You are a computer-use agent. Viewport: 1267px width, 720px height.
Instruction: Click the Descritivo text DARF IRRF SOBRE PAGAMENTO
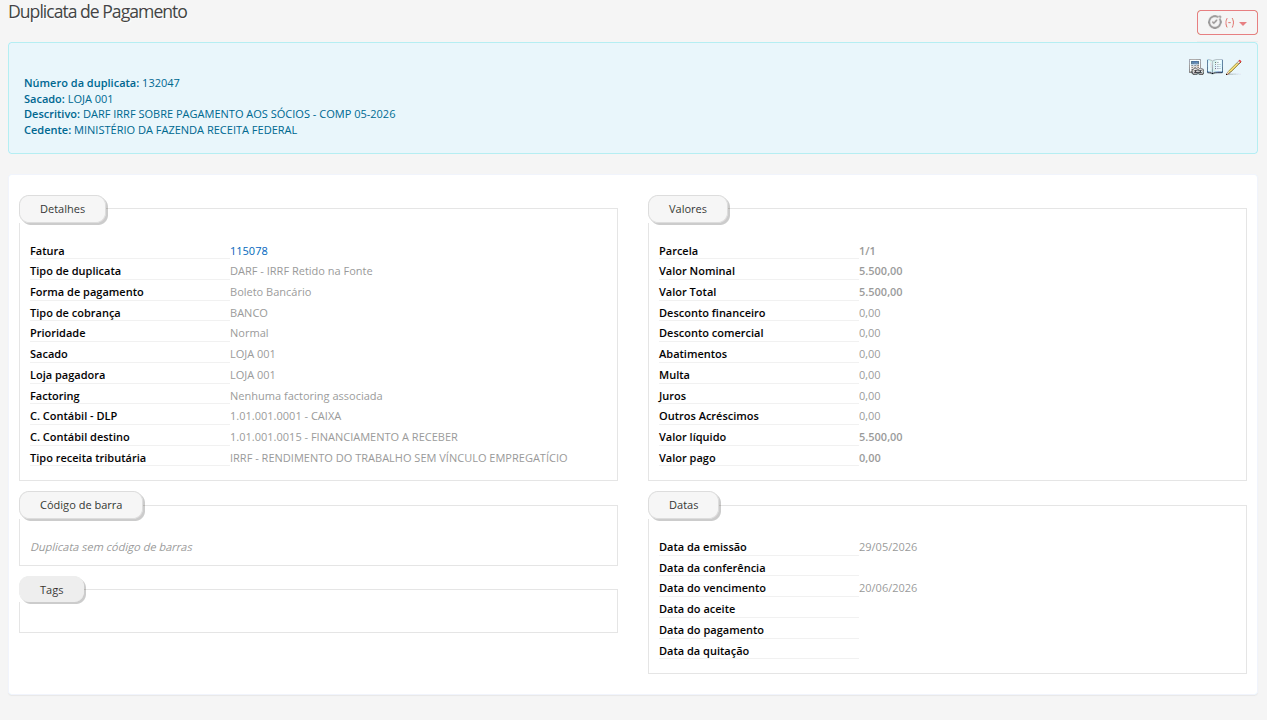click(239, 114)
